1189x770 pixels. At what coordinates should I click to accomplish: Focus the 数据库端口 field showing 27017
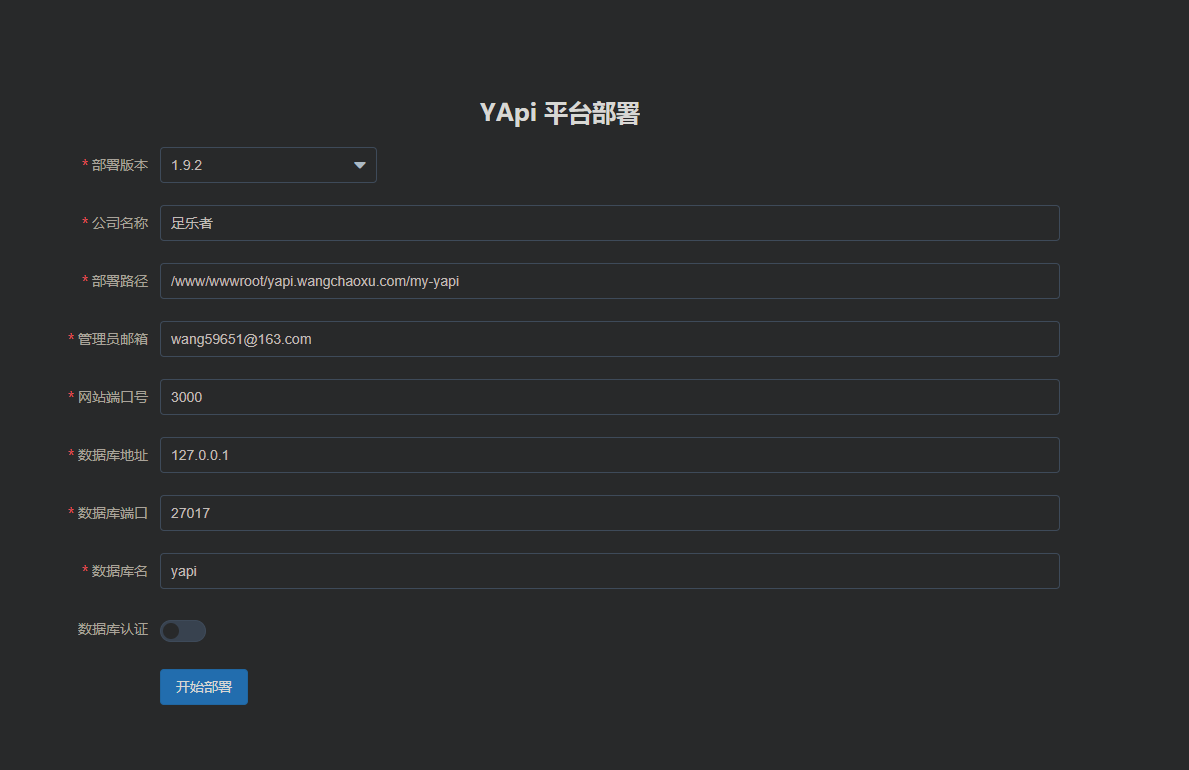610,513
